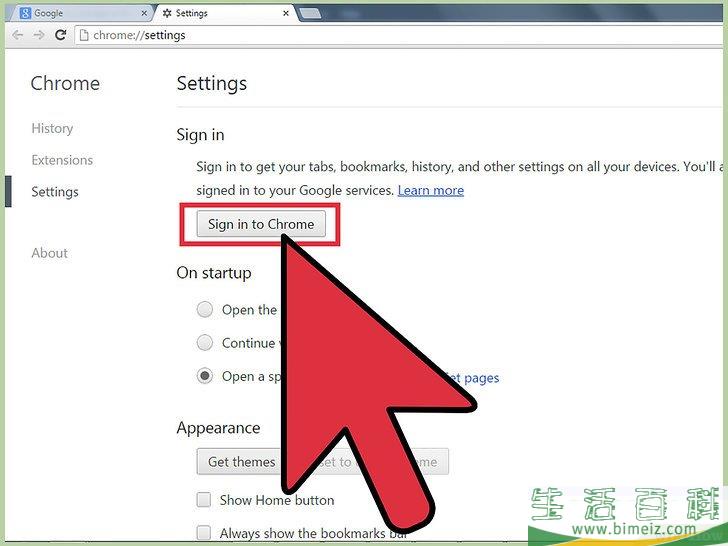The height and width of the screenshot is (546, 728).
Task: Click the Learn more link
Action: (x=431, y=190)
